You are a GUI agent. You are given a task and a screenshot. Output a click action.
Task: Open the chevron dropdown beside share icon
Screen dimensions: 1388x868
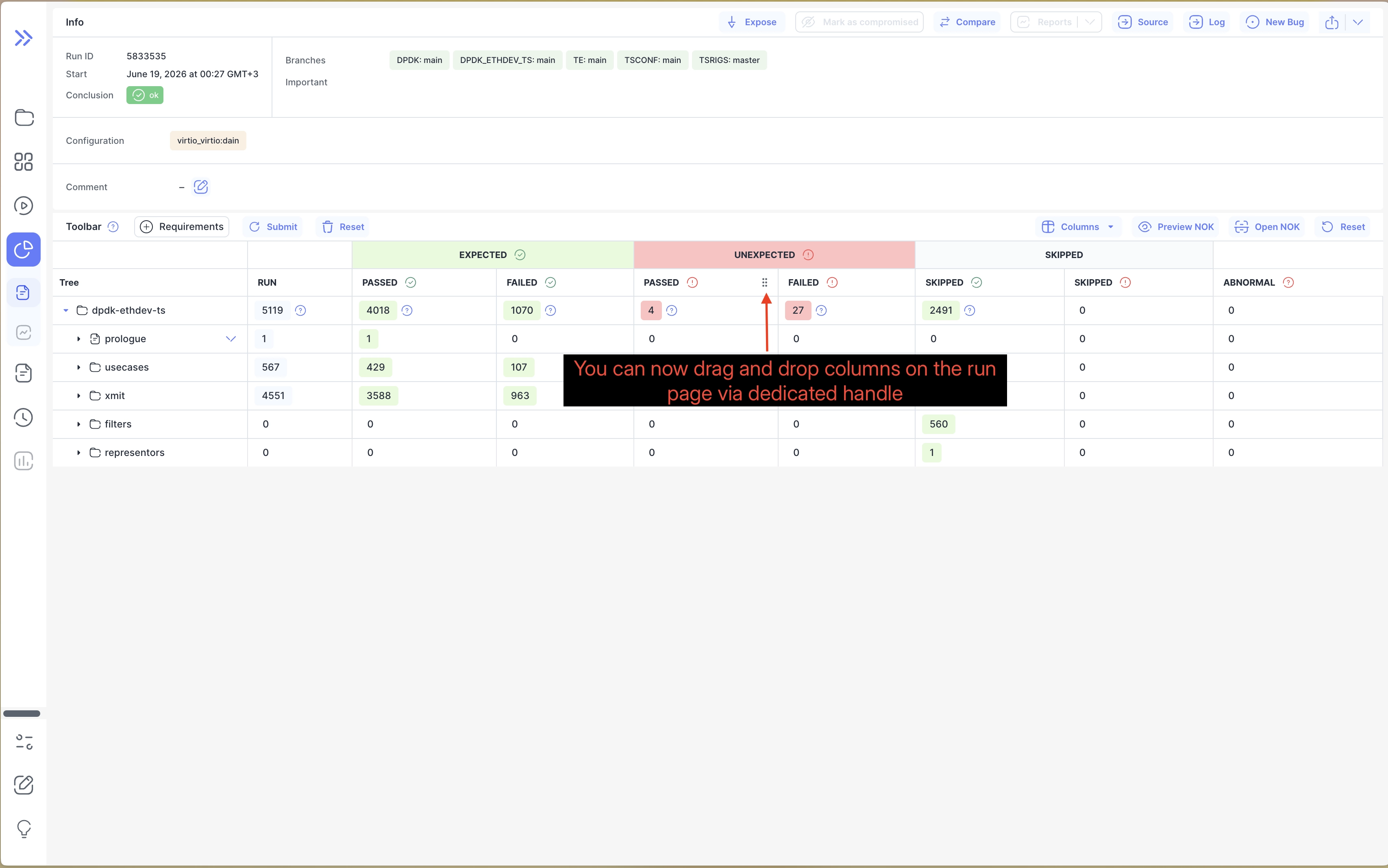point(1358,22)
